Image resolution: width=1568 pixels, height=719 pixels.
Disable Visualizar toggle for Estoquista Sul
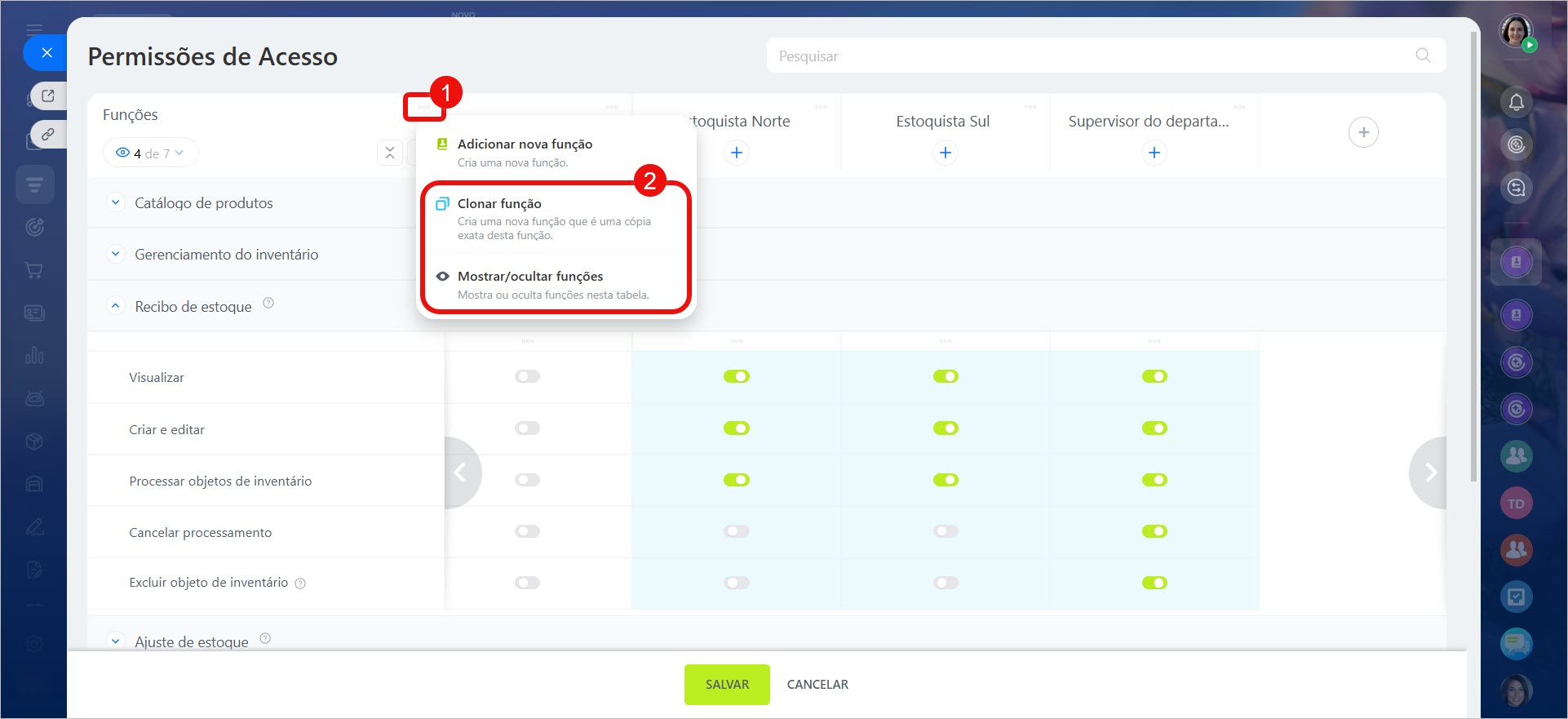point(945,376)
